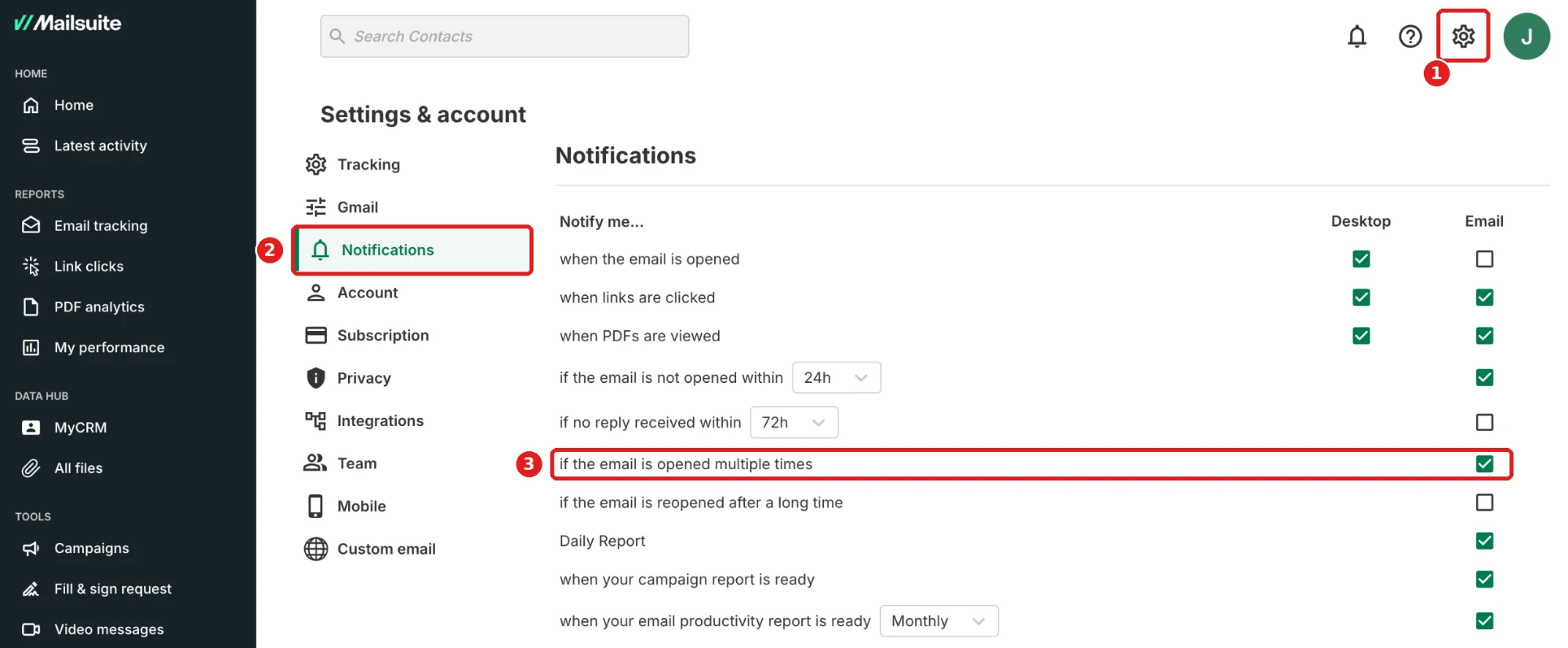The image size is (1568, 648).
Task: Click the Link clicks cursor icon
Action: [31, 267]
